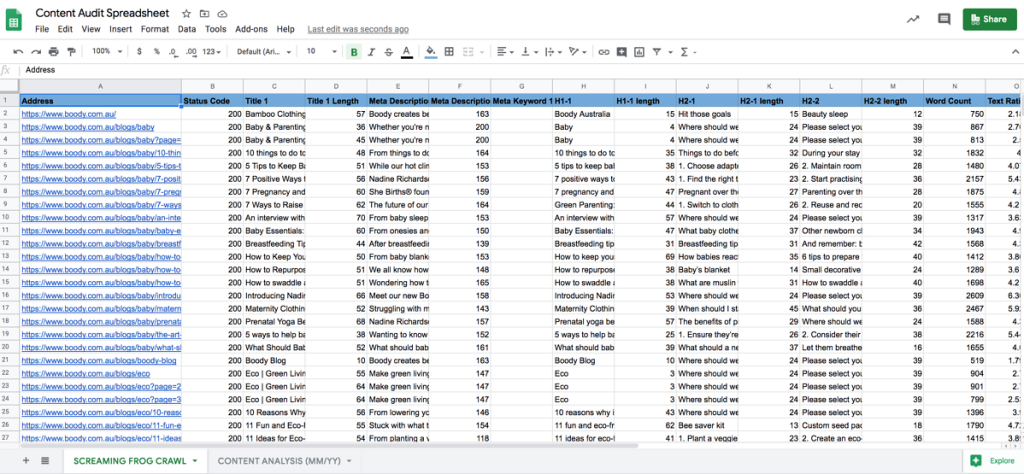Screen dimensions: 1024x474
Task: Open the activity trend icon near Share
Action: click(914, 20)
